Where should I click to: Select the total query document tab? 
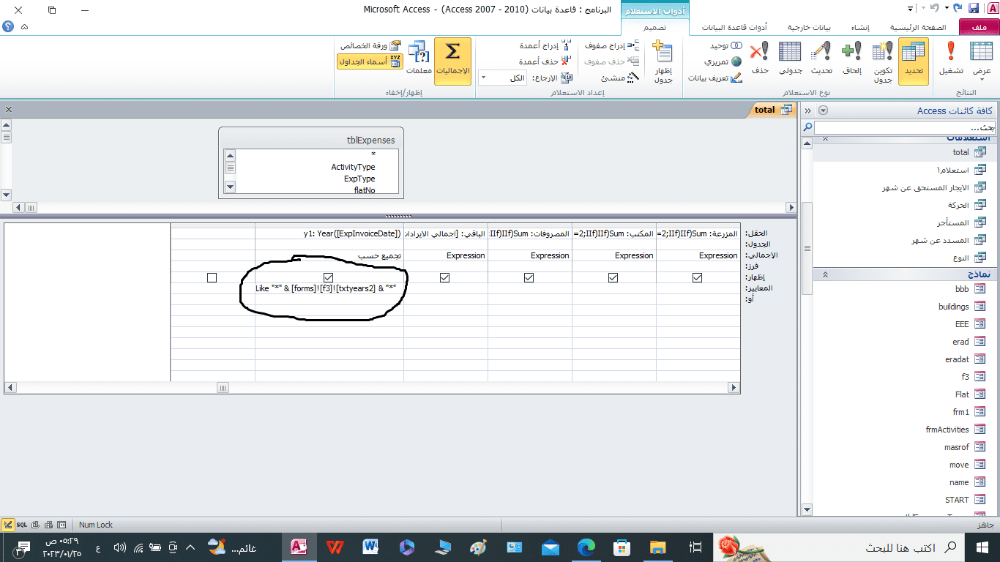[x=772, y=110]
